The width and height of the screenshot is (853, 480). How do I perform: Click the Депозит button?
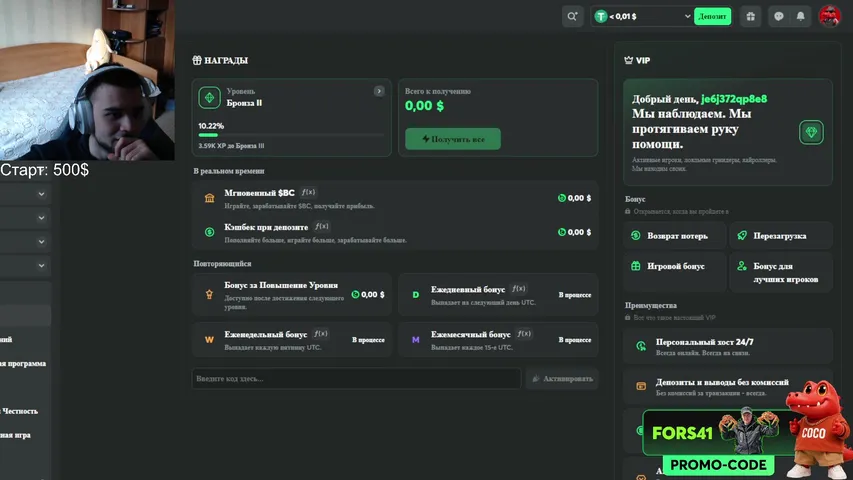point(713,16)
